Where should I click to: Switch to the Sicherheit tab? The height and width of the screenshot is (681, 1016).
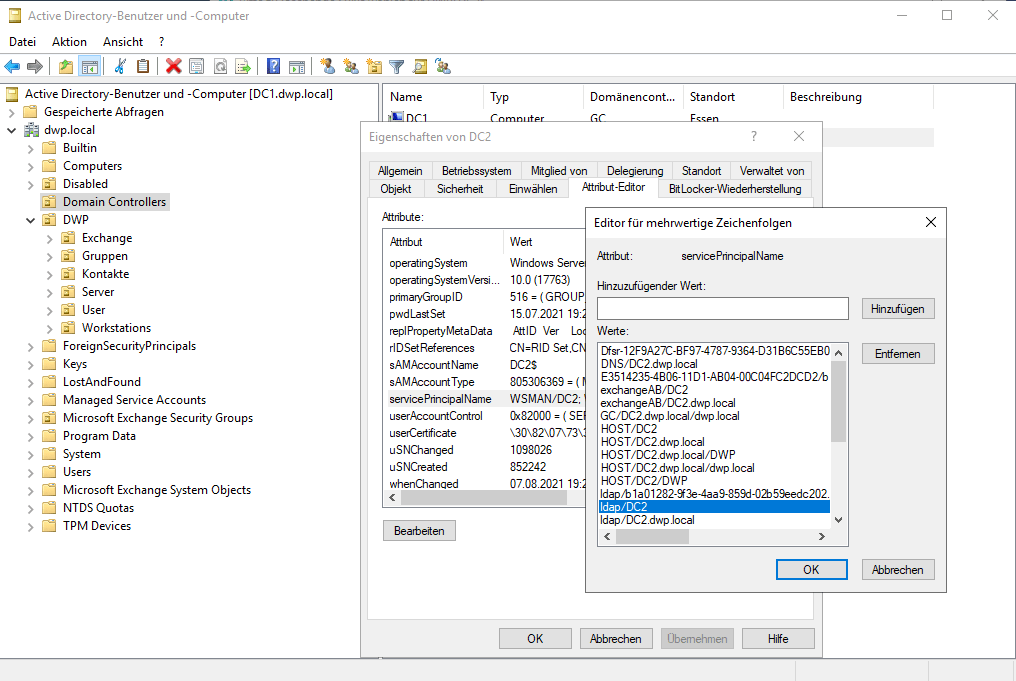[460, 188]
